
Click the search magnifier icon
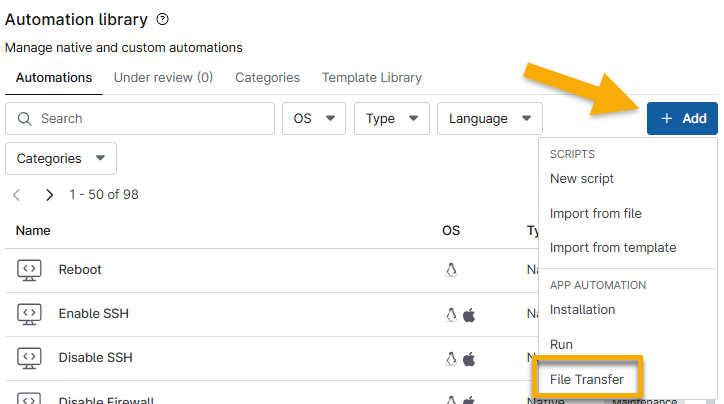click(24, 119)
